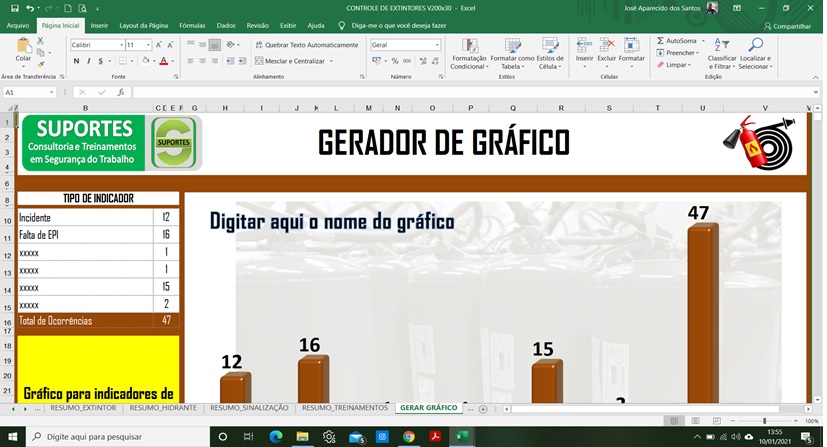
Task: Click the Name Box showing A1
Action: (29, 92)
